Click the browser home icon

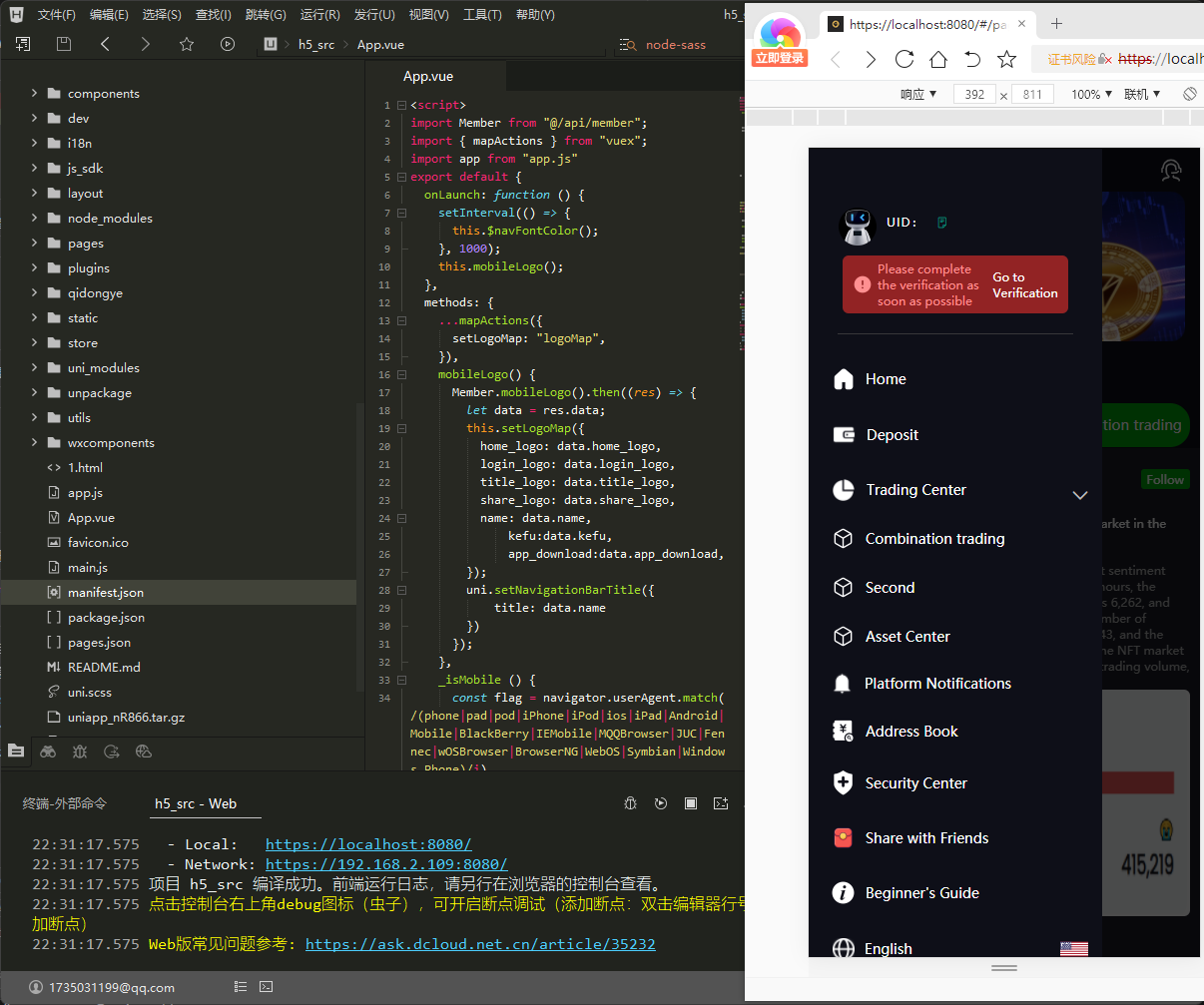tap(938, 59)
